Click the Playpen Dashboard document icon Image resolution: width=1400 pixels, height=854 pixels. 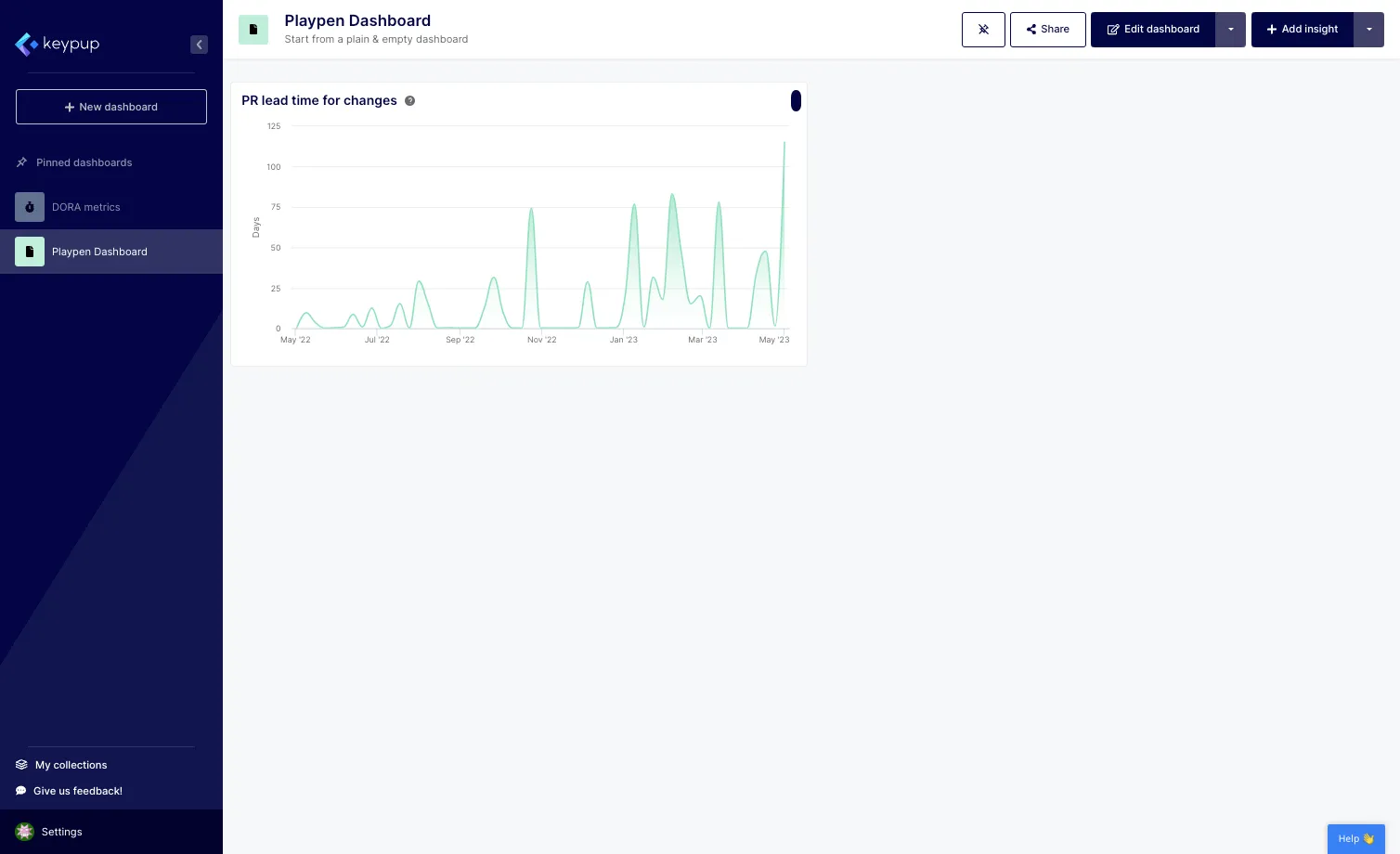point(30,252)
